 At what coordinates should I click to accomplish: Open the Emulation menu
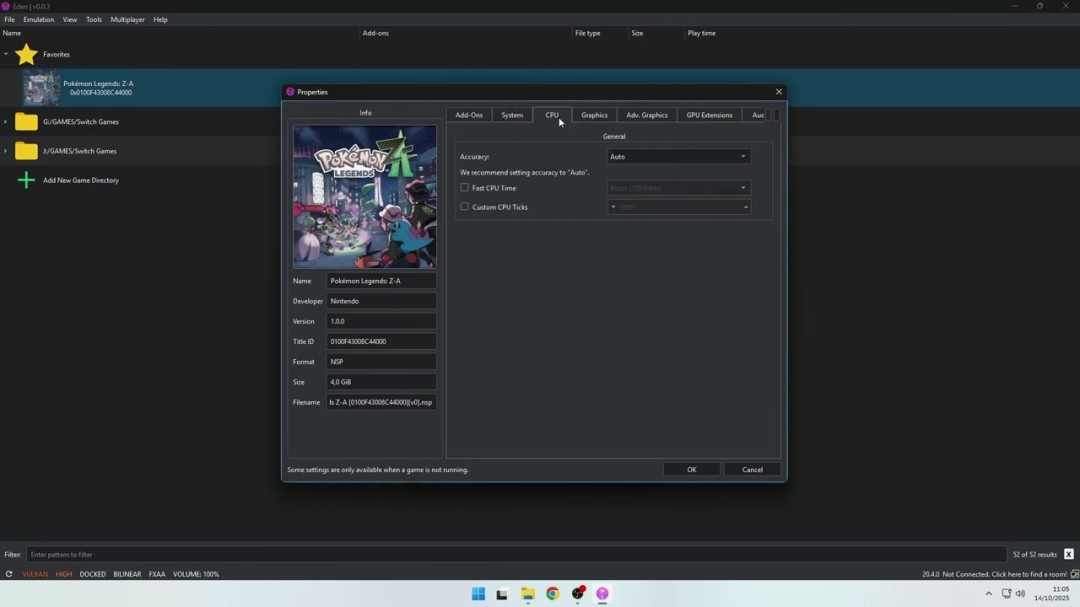pos(39,19)
